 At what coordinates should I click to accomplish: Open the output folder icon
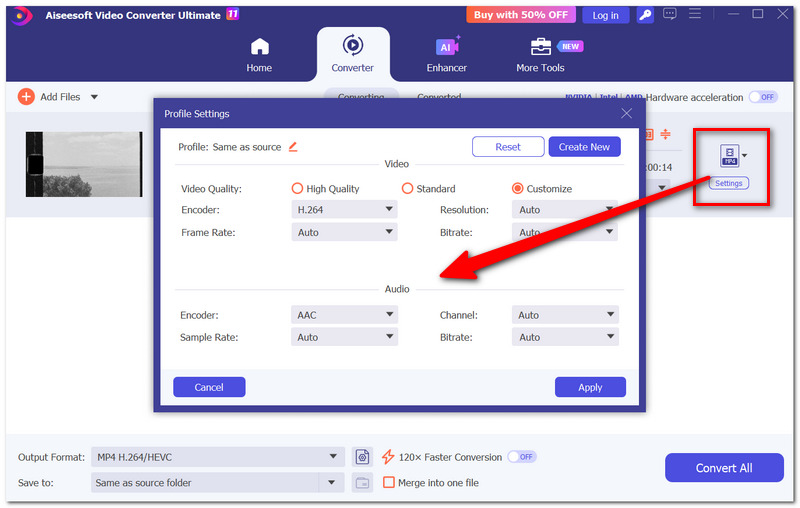pos(362,482)
